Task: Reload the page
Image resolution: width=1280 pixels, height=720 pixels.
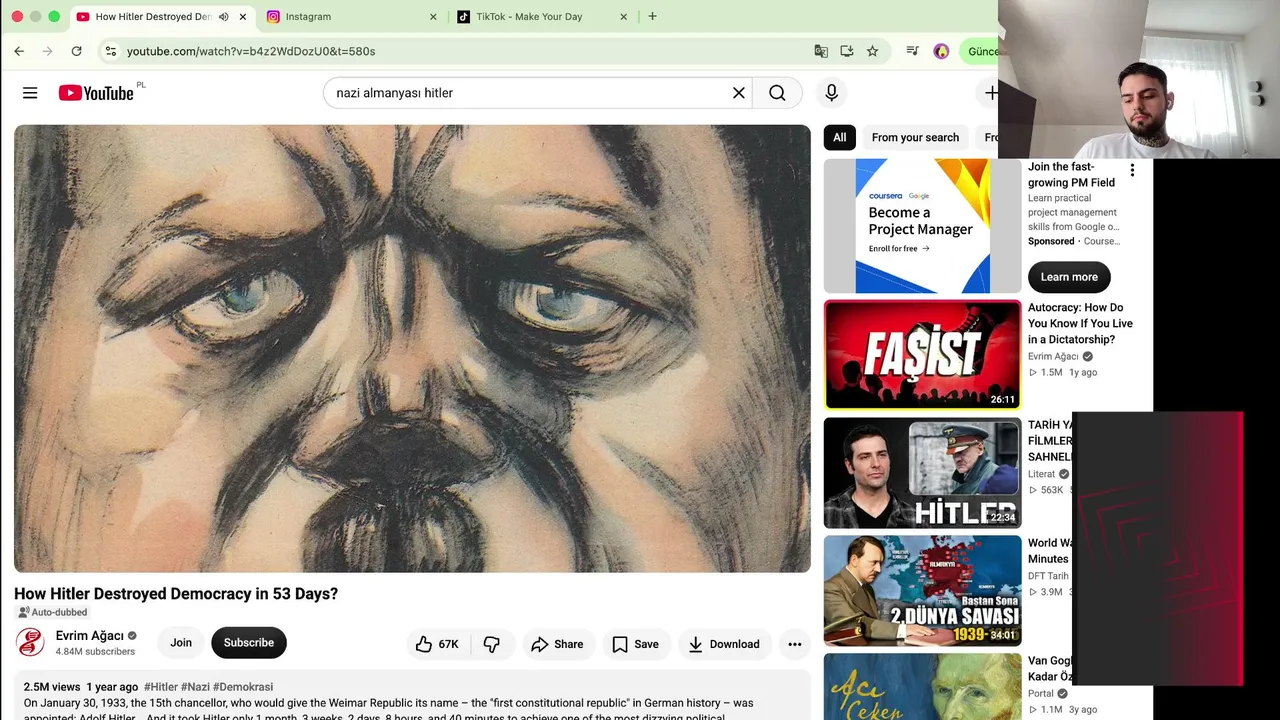Action: pyautogui.click(x=76, y=51)
